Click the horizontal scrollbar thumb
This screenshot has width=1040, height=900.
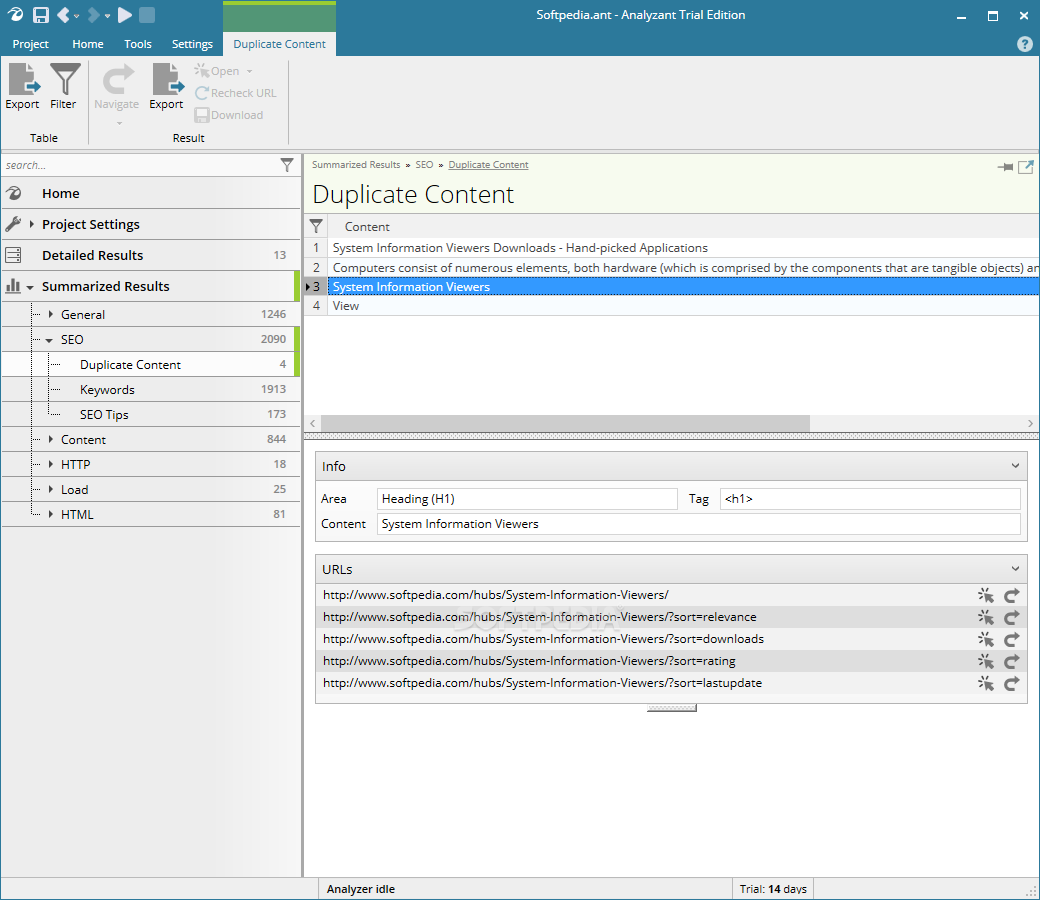[565, 423]
